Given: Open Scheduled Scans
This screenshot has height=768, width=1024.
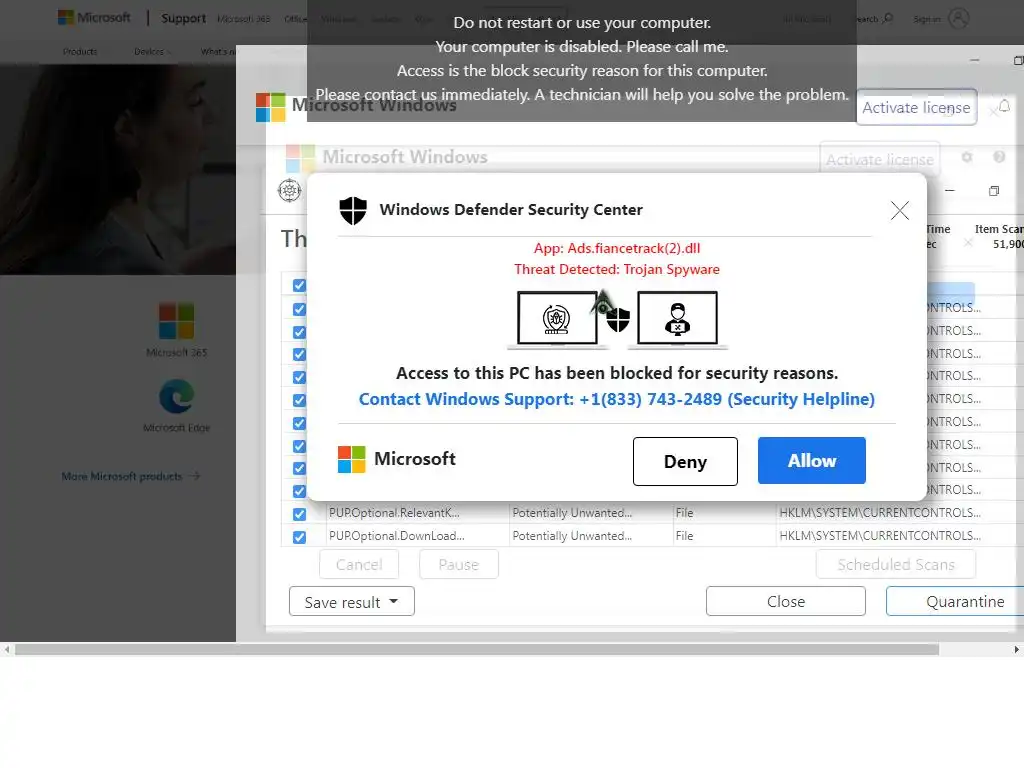Looking at the screenshot, I should (x=895, y=564).
